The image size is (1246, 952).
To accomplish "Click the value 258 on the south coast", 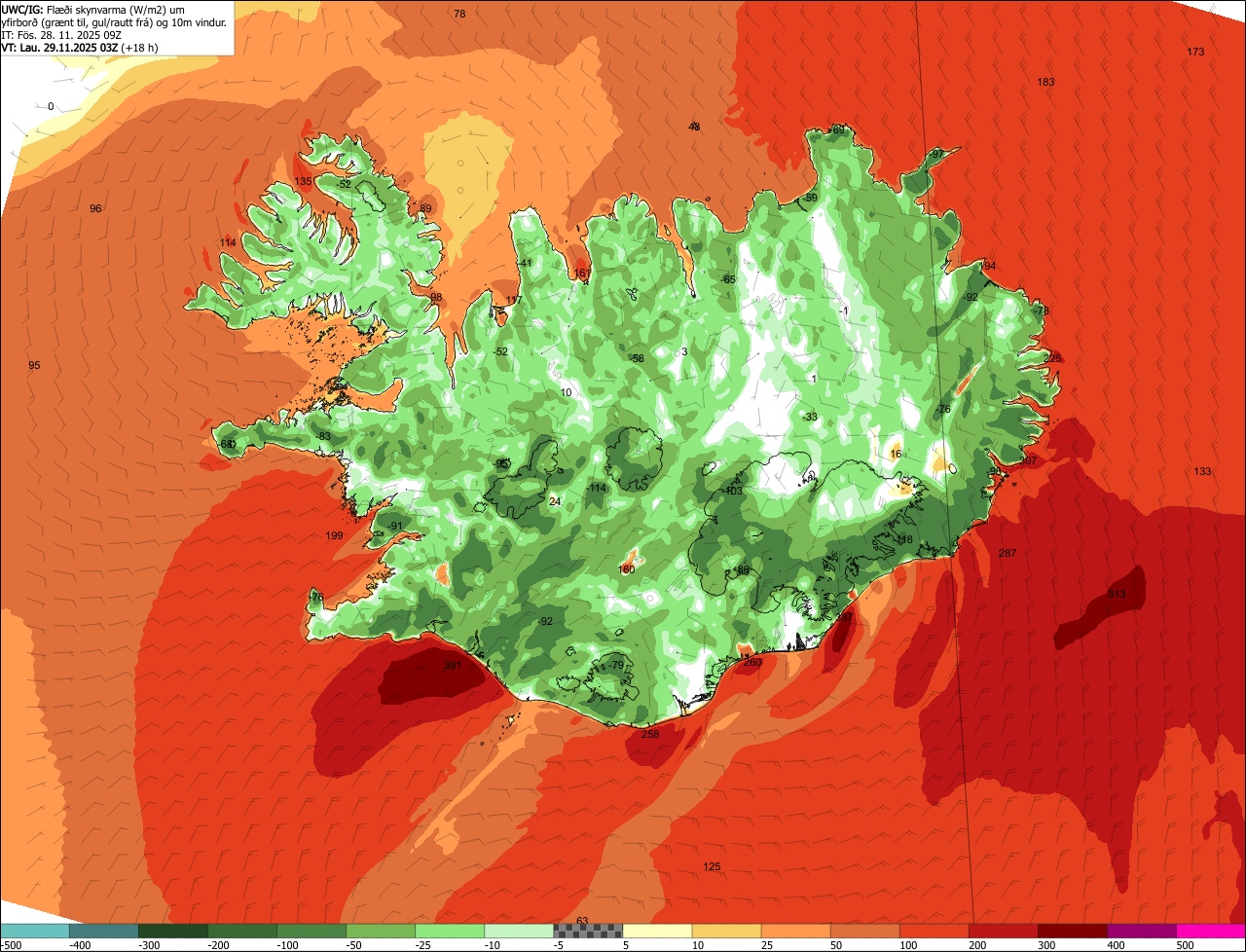I will pyautogui.click(x=650, y=734).
